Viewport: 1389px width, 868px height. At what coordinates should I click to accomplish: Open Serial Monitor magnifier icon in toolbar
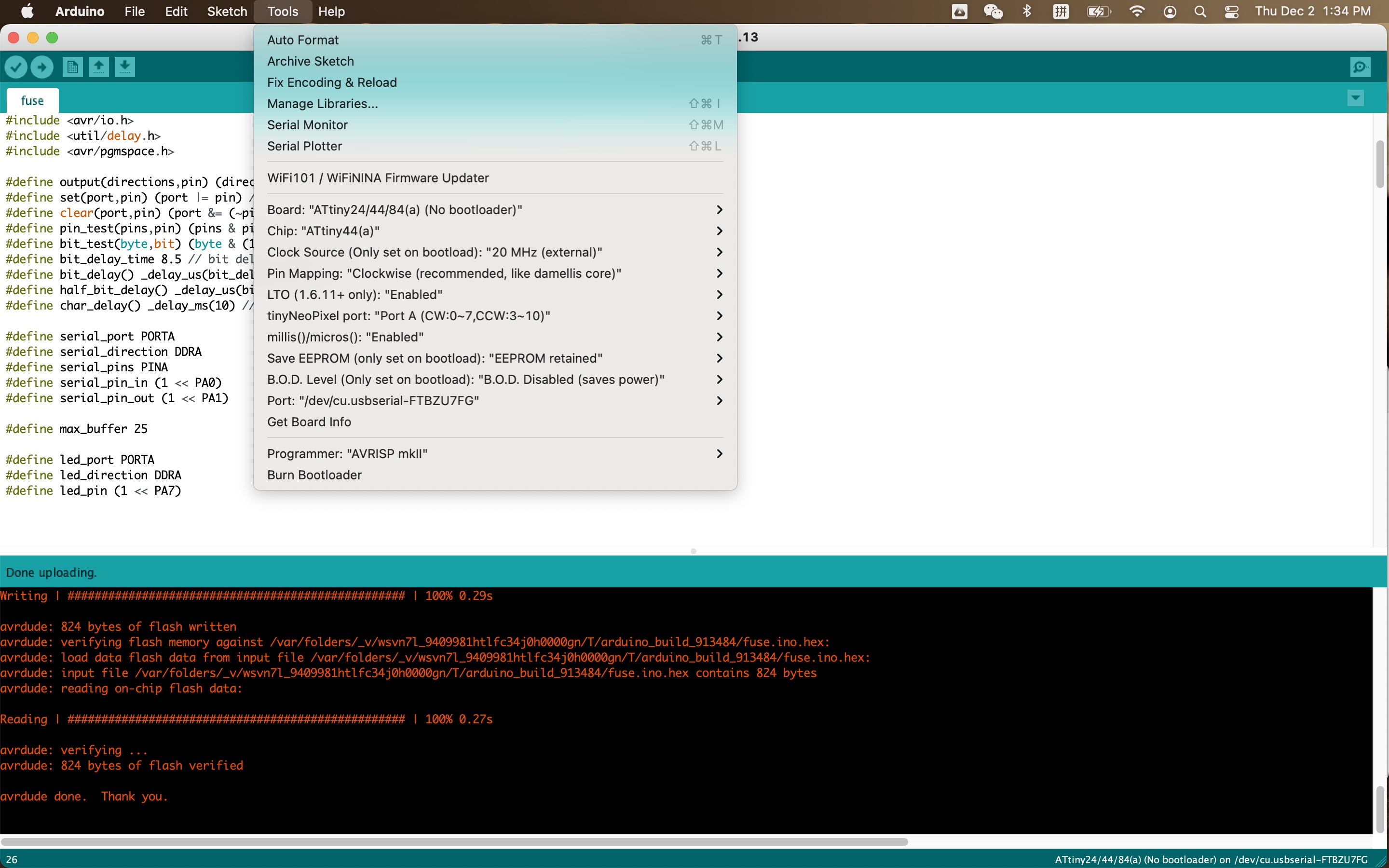[x=1360, y=67]
